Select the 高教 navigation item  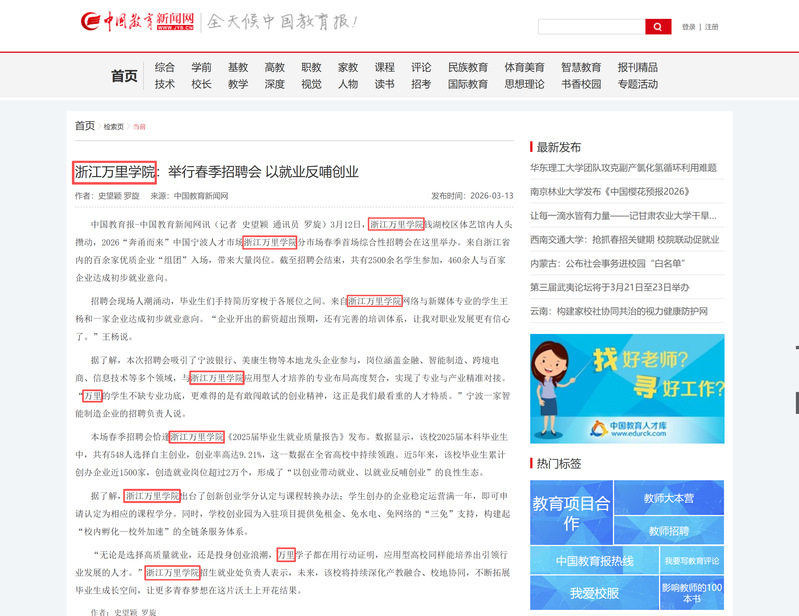[274, 67]
